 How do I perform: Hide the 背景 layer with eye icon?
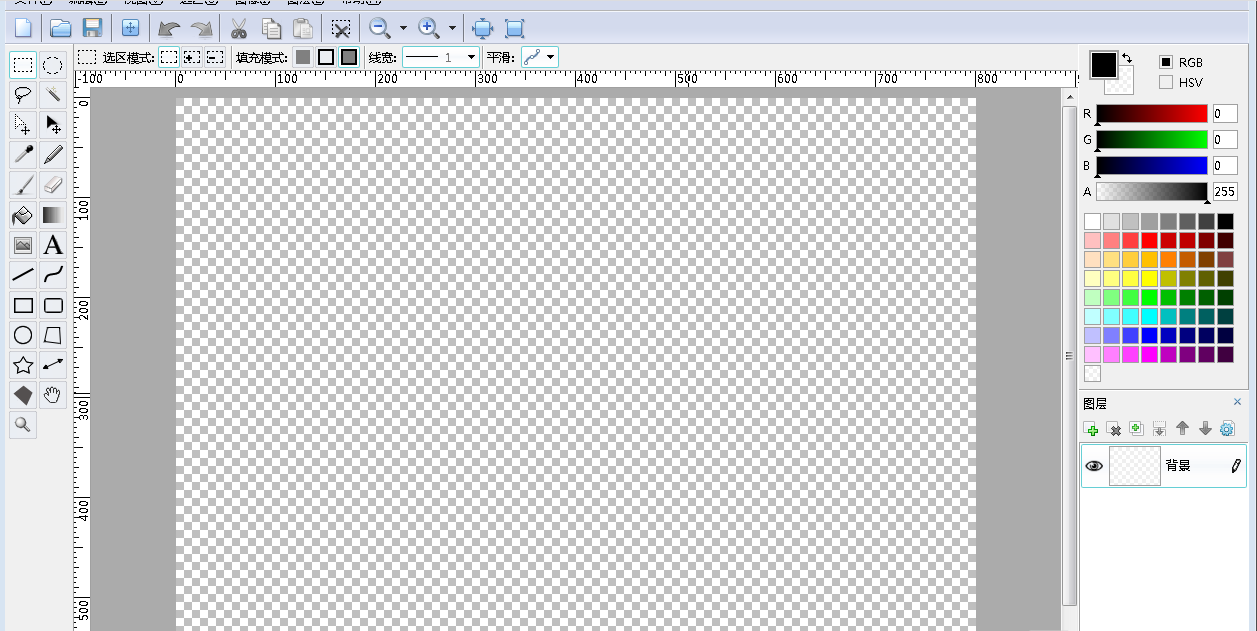point(1094,466)
